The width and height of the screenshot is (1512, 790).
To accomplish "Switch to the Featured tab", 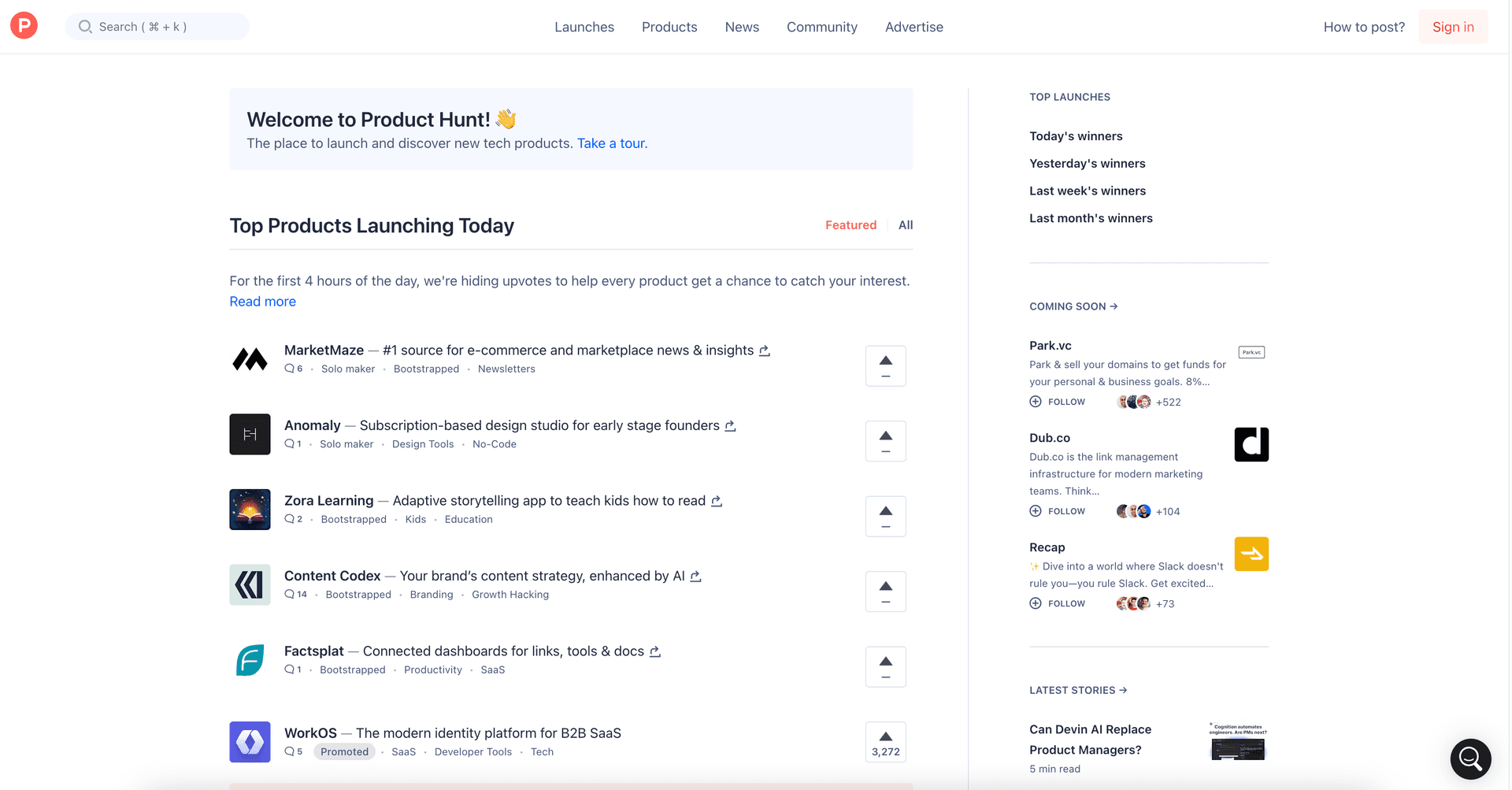I will pos(850,225).
